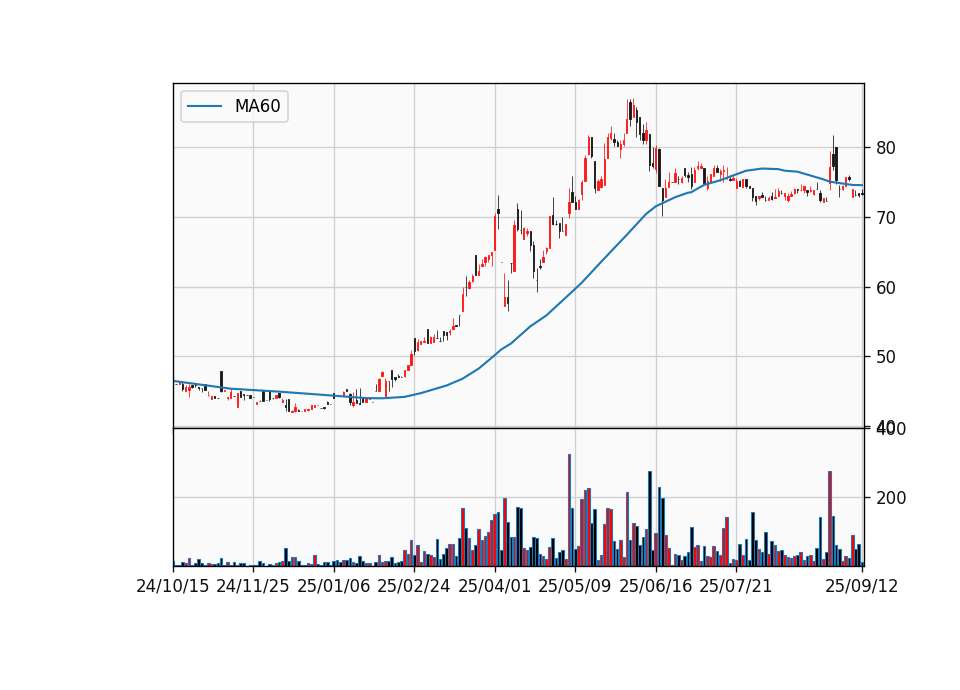960x690 pixels.
Task: Click the 24/11/25 date axis label
Action: point(253,586)
